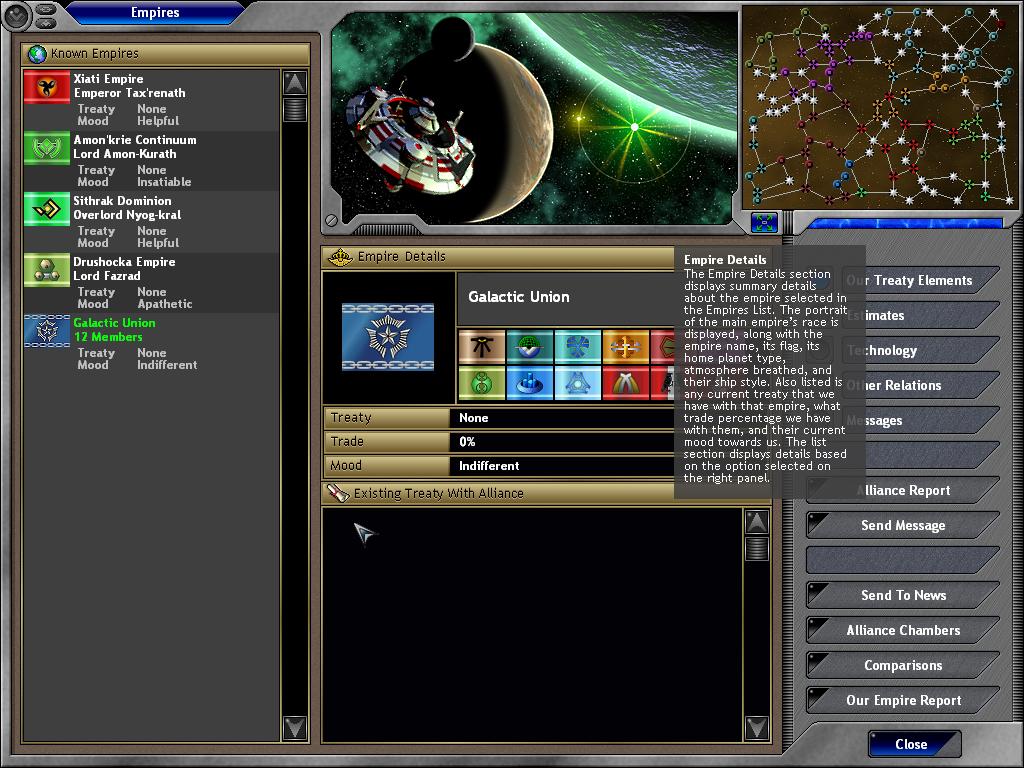Viewport: 1024px width, 768px height.
Task: Open the Comparisons view
Action: coord(903,666)
